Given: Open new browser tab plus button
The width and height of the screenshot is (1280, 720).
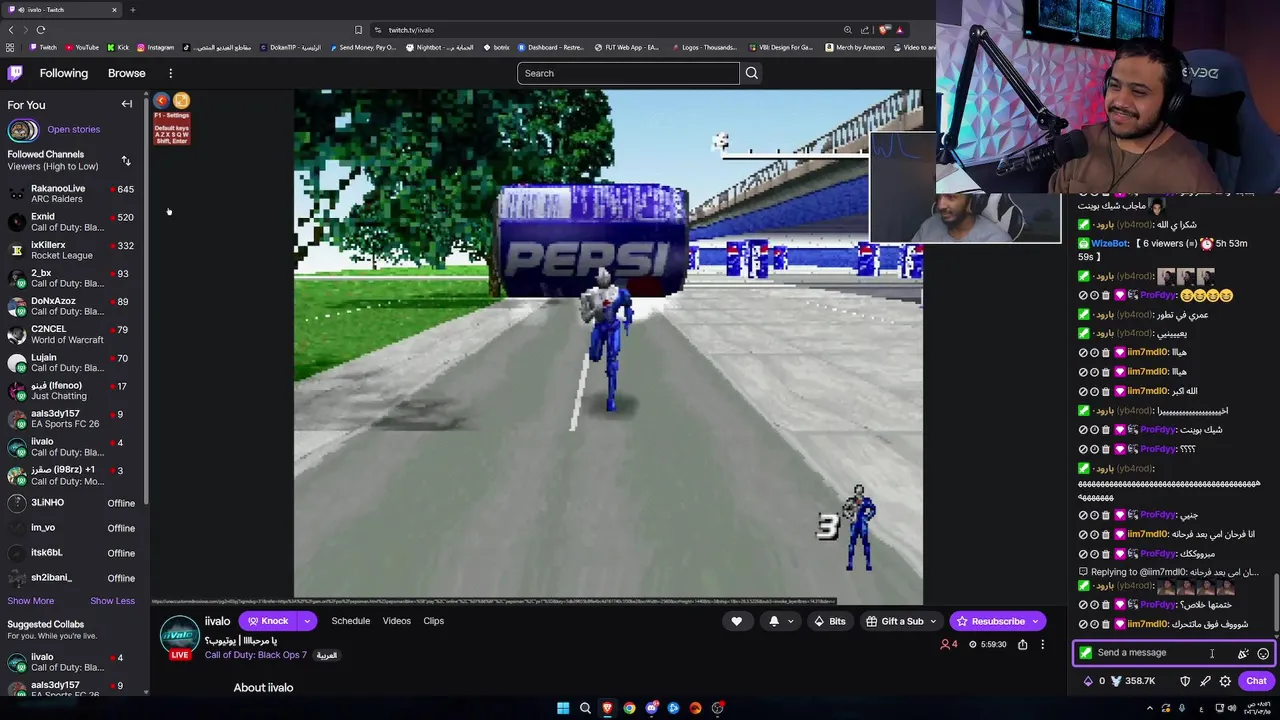Looking at the screenshot, I should point(132,10).
